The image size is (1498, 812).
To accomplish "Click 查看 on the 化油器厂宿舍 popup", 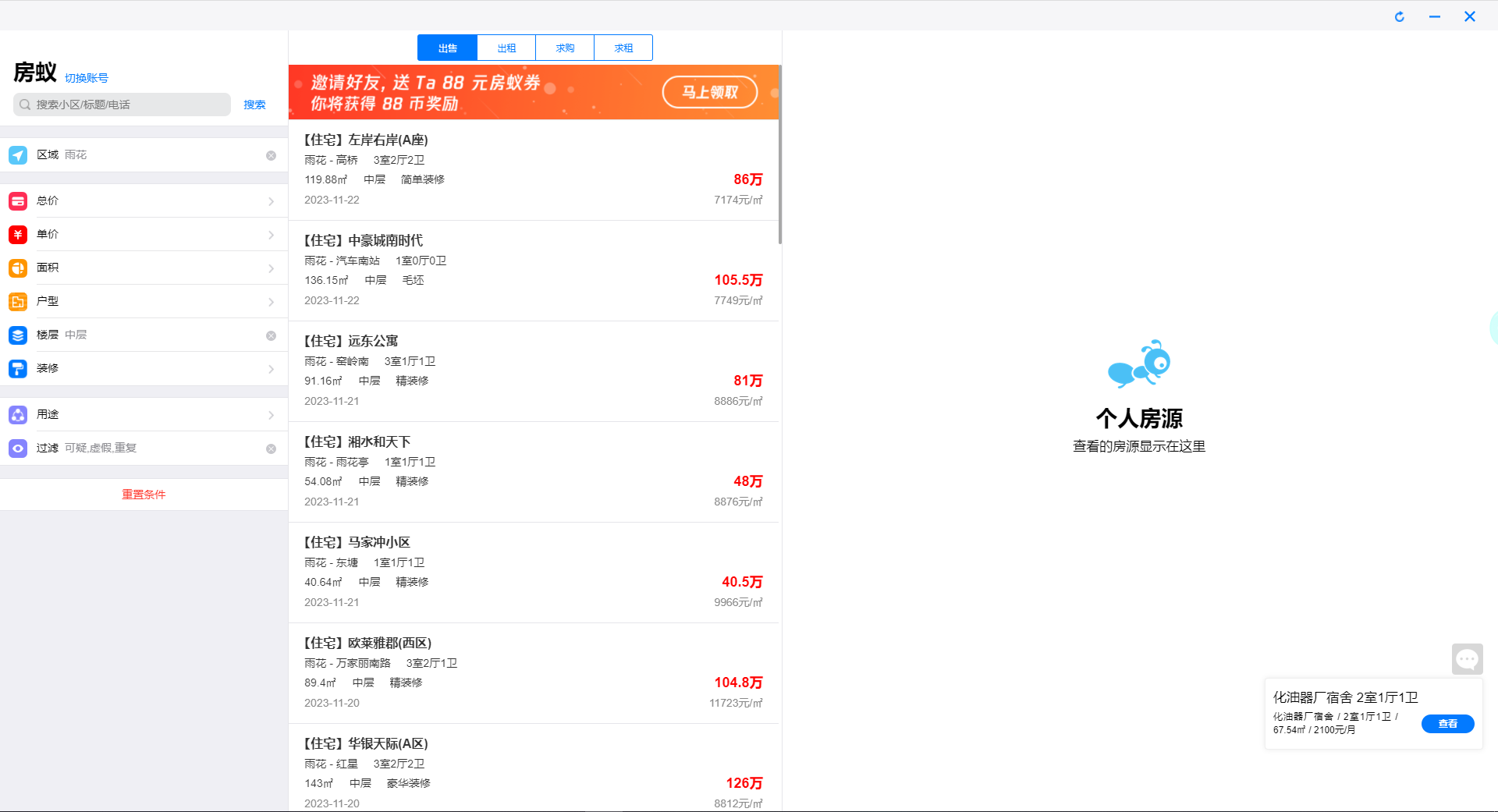I will pos(1447,724).
